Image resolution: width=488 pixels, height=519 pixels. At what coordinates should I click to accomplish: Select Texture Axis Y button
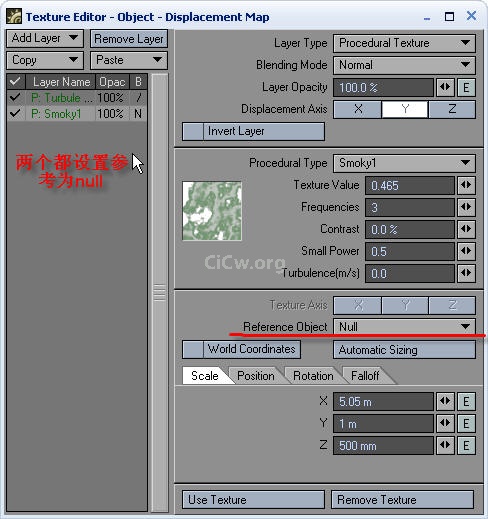point(405,305)
